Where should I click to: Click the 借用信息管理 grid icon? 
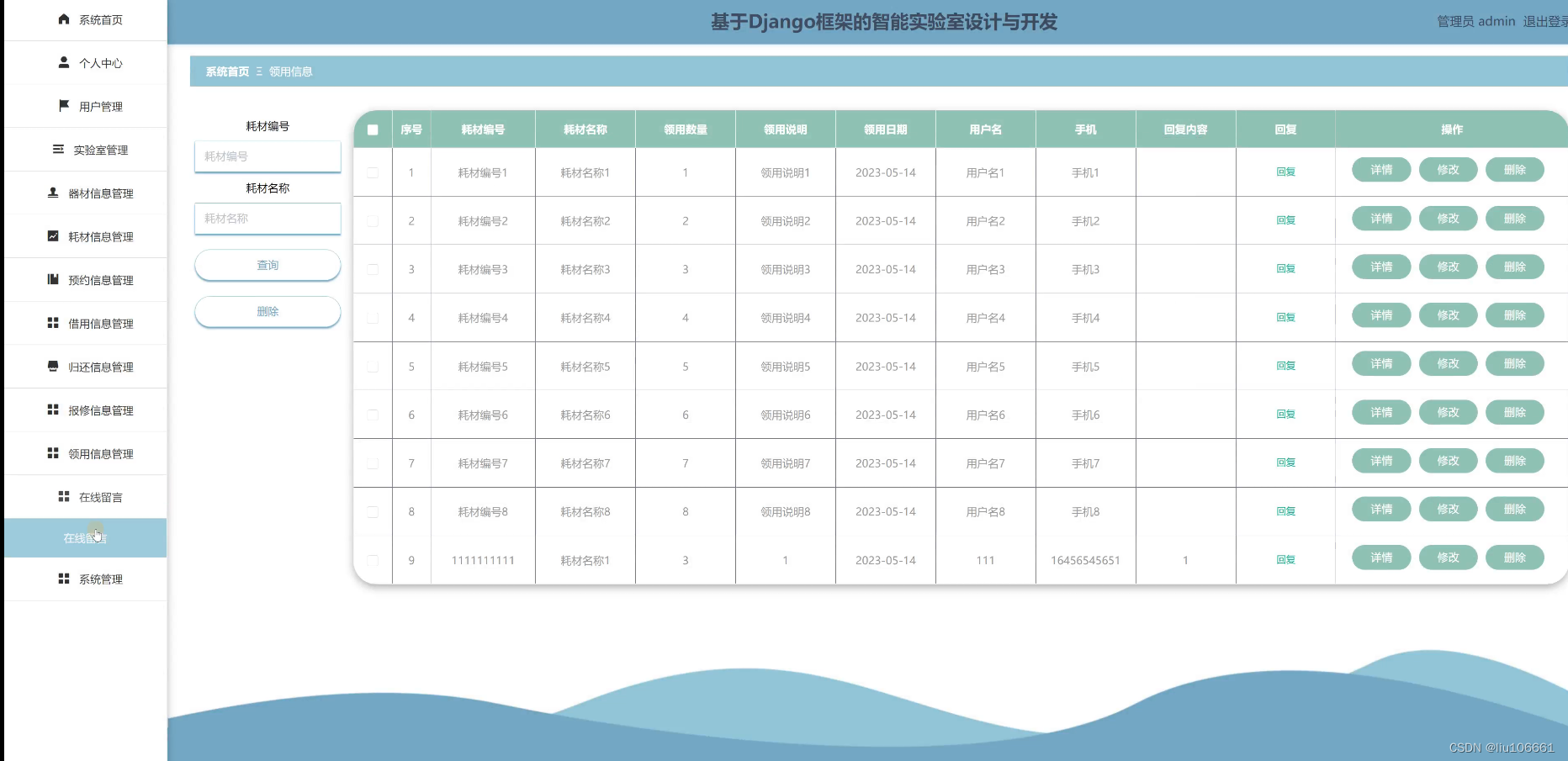click(51, 323)
